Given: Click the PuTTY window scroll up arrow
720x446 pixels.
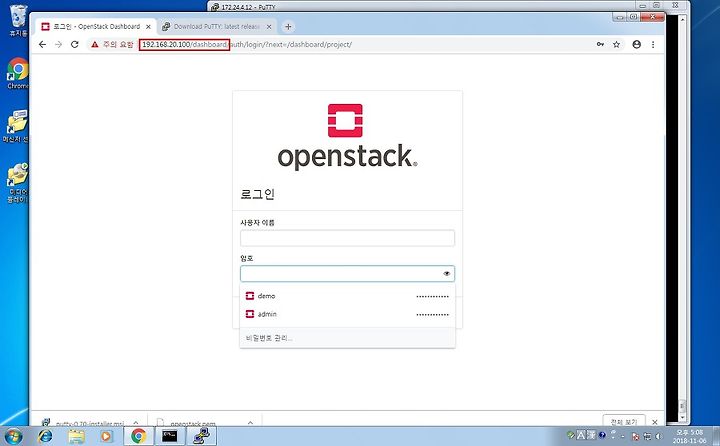Looking at the screenshot, I should coord(682,19).
